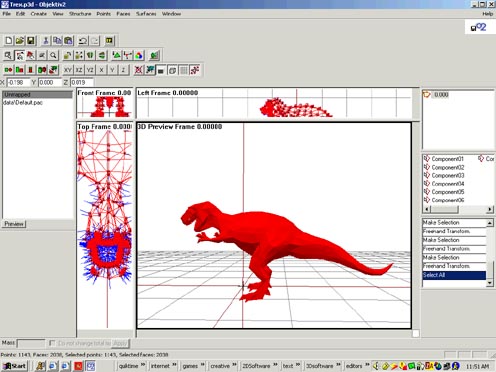This screenshot has height=372, width=496.
Task: Toggle the XY plane lock button
Action: [68, 70]
